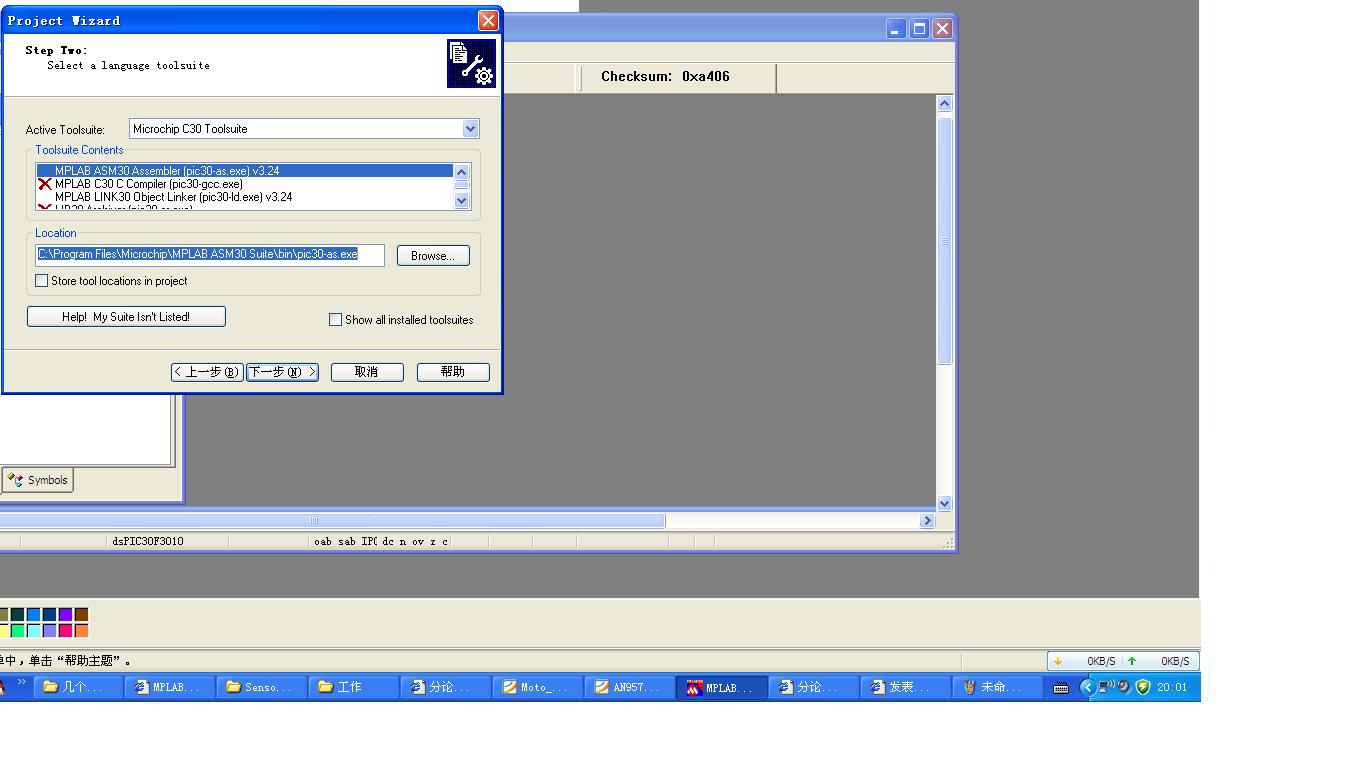Click the volume speaker tray icon
The width and height of the screenshot is (1366, 768).
point(1125,687)
